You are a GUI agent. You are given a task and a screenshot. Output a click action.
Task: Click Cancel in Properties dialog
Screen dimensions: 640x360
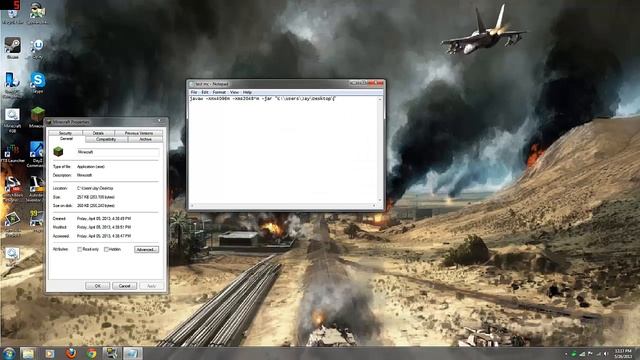point(124,286)
